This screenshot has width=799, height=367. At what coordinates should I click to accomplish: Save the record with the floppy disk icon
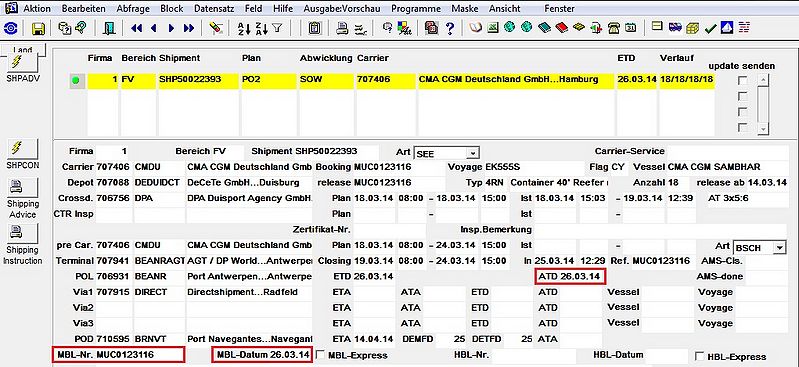click(38, 29)
